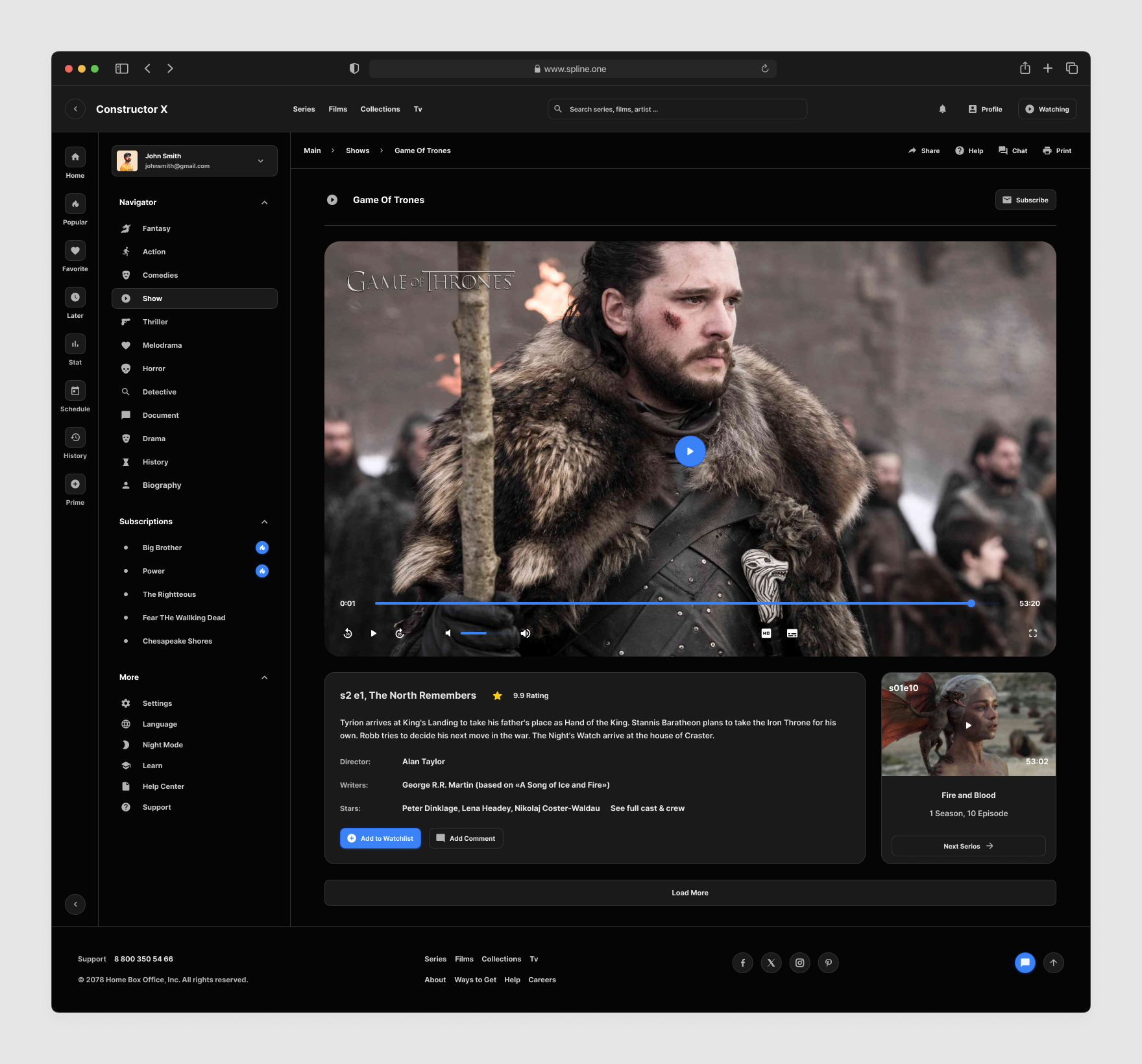The image size is (1142, 1064).
Task: Click the forward 10 seconds icon
Action: [x=400, y=633]
